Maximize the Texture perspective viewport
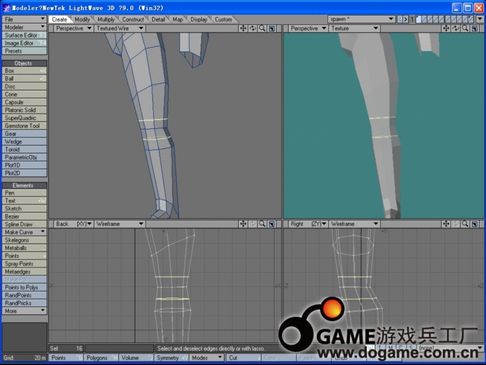 coord(475,28)
